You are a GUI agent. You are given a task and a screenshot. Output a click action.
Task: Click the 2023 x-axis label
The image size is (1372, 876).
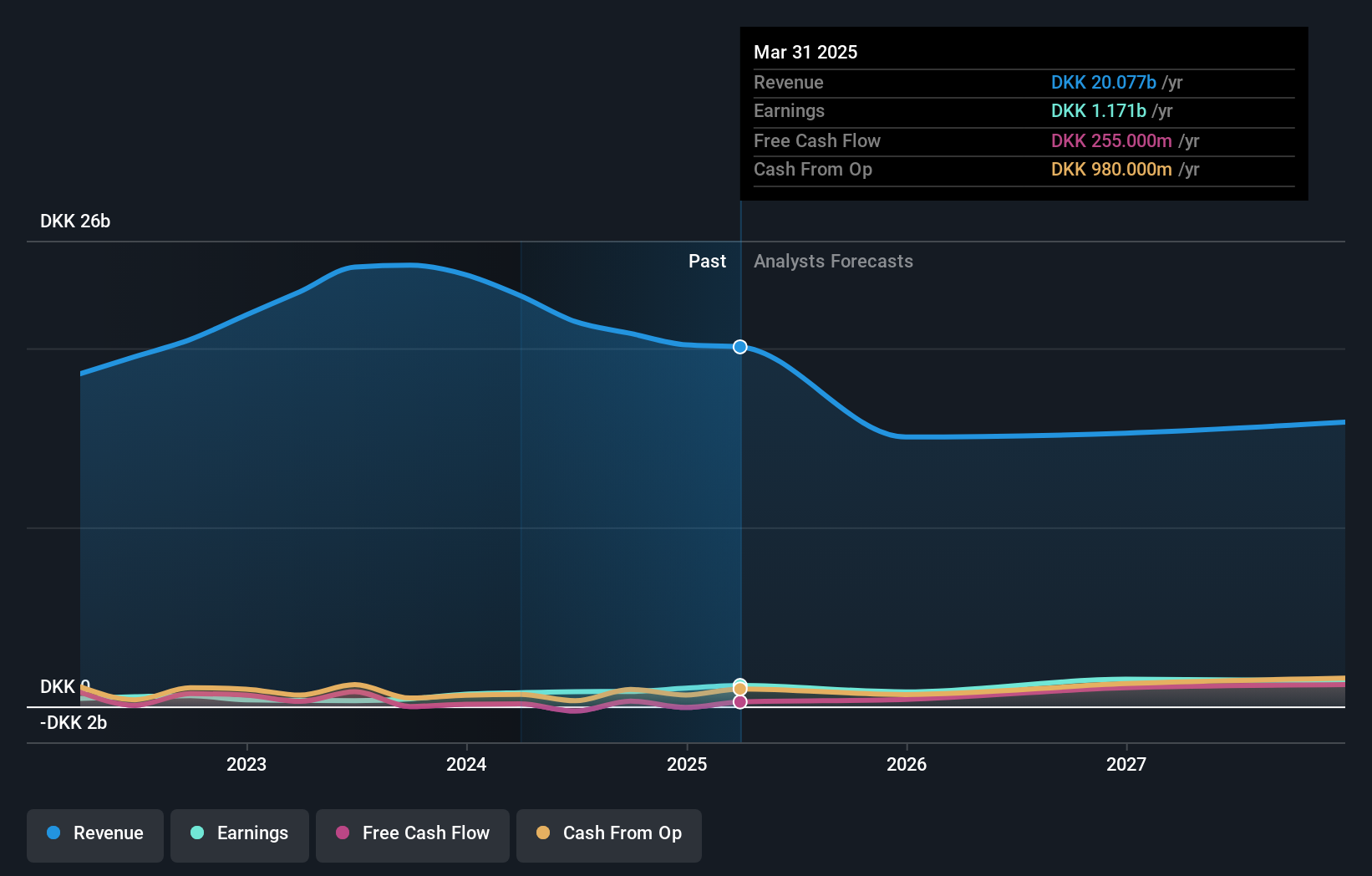point(246,764)
